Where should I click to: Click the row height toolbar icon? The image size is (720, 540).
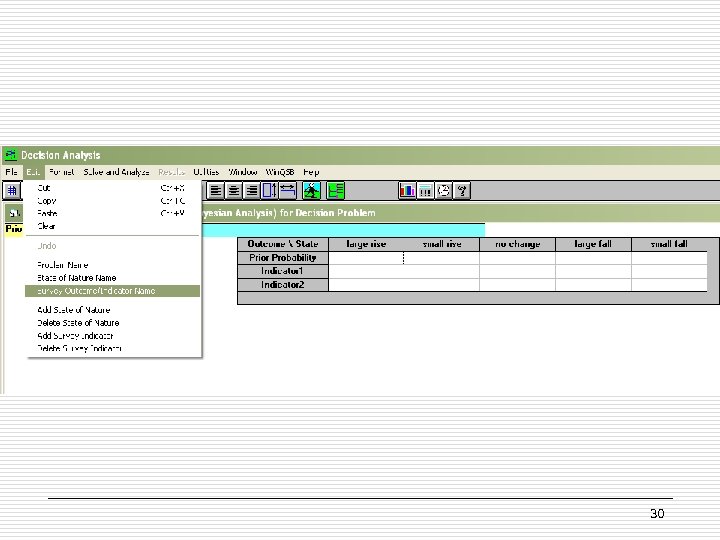click(270, 191)
